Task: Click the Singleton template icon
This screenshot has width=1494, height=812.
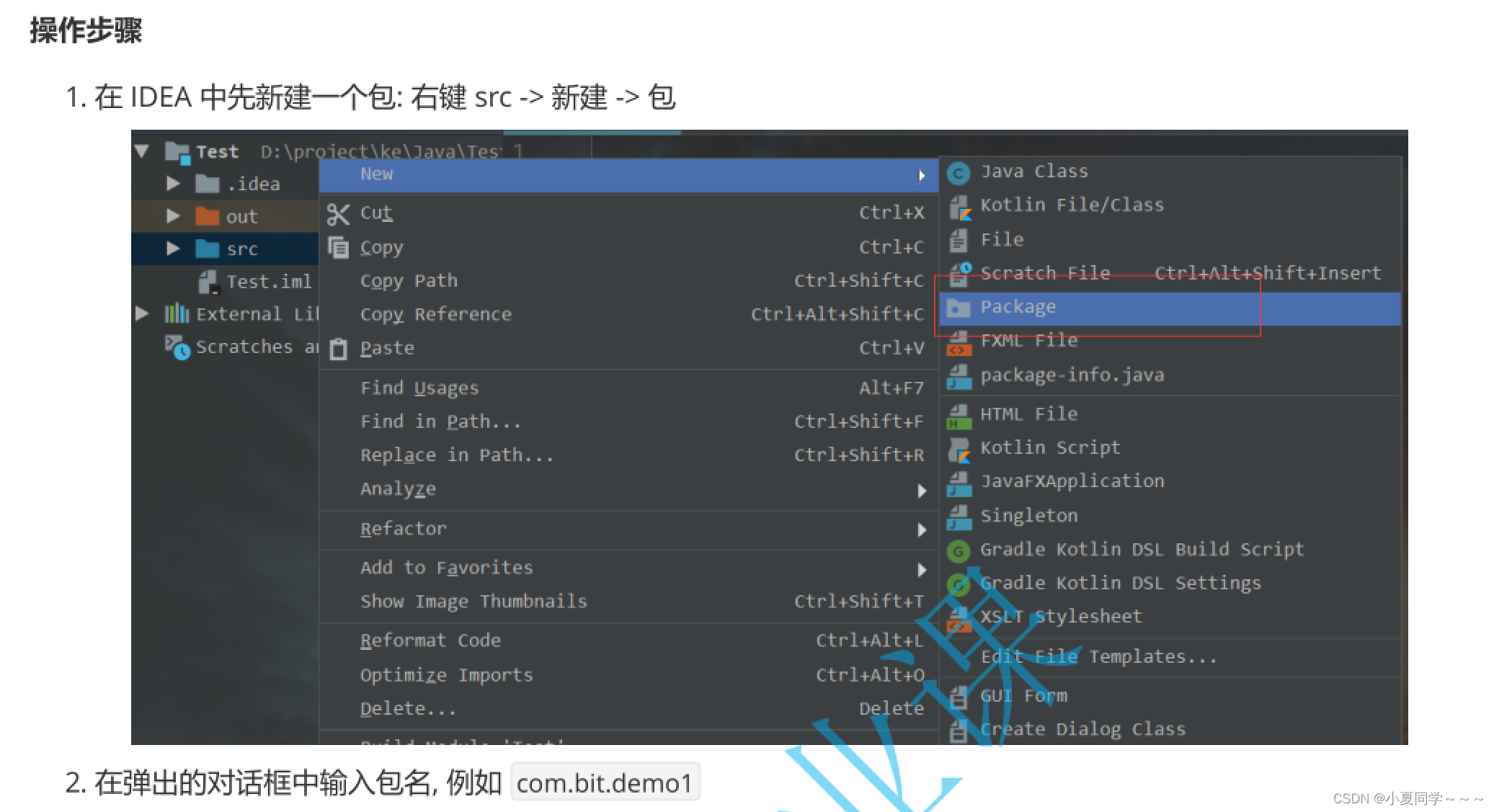Action: coord(959,517)
